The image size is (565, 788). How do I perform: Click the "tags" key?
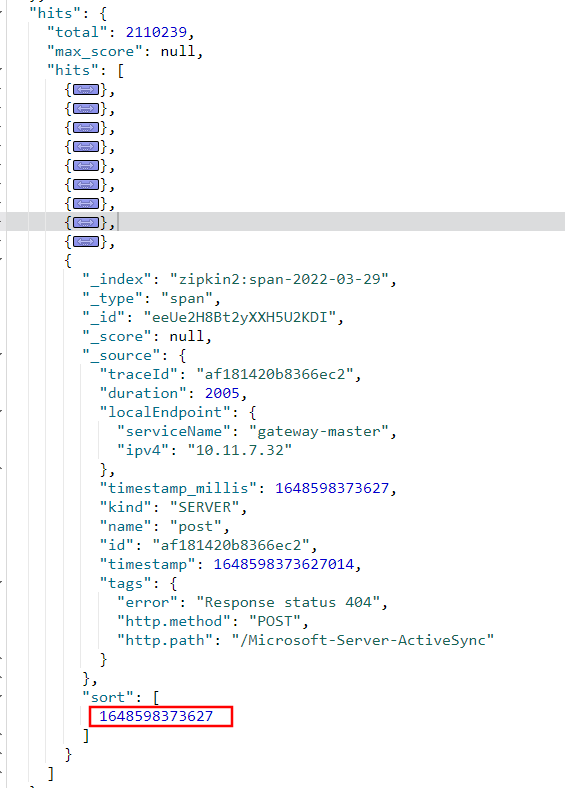[x=126, y=583]
